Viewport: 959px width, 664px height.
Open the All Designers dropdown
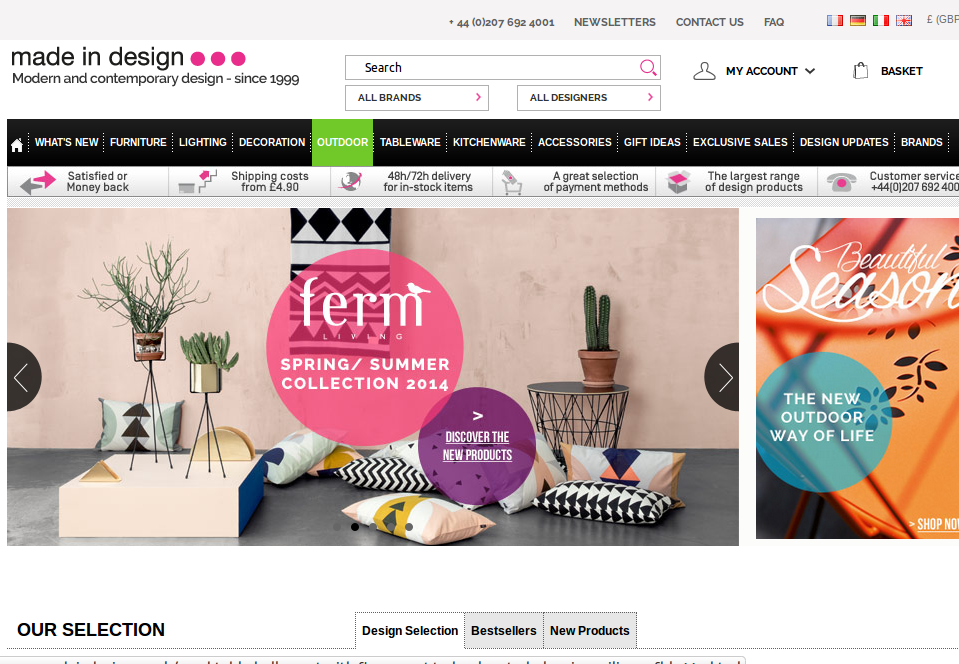(588, 98)
